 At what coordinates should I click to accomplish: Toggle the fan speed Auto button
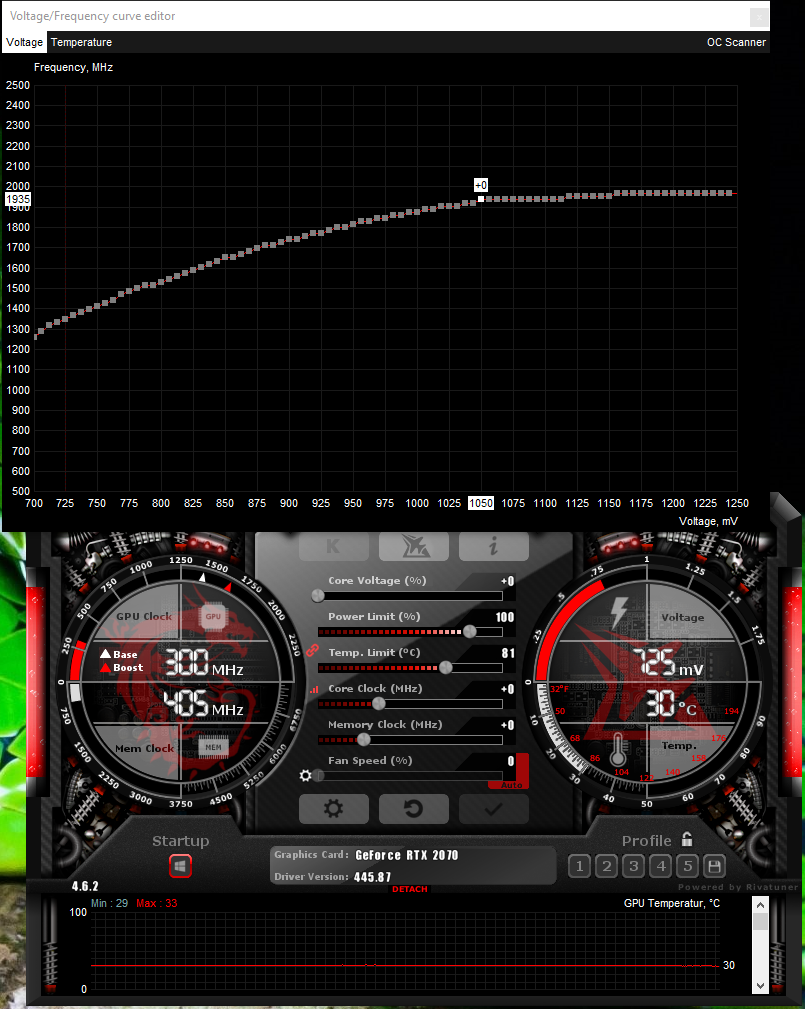point(512,785)
